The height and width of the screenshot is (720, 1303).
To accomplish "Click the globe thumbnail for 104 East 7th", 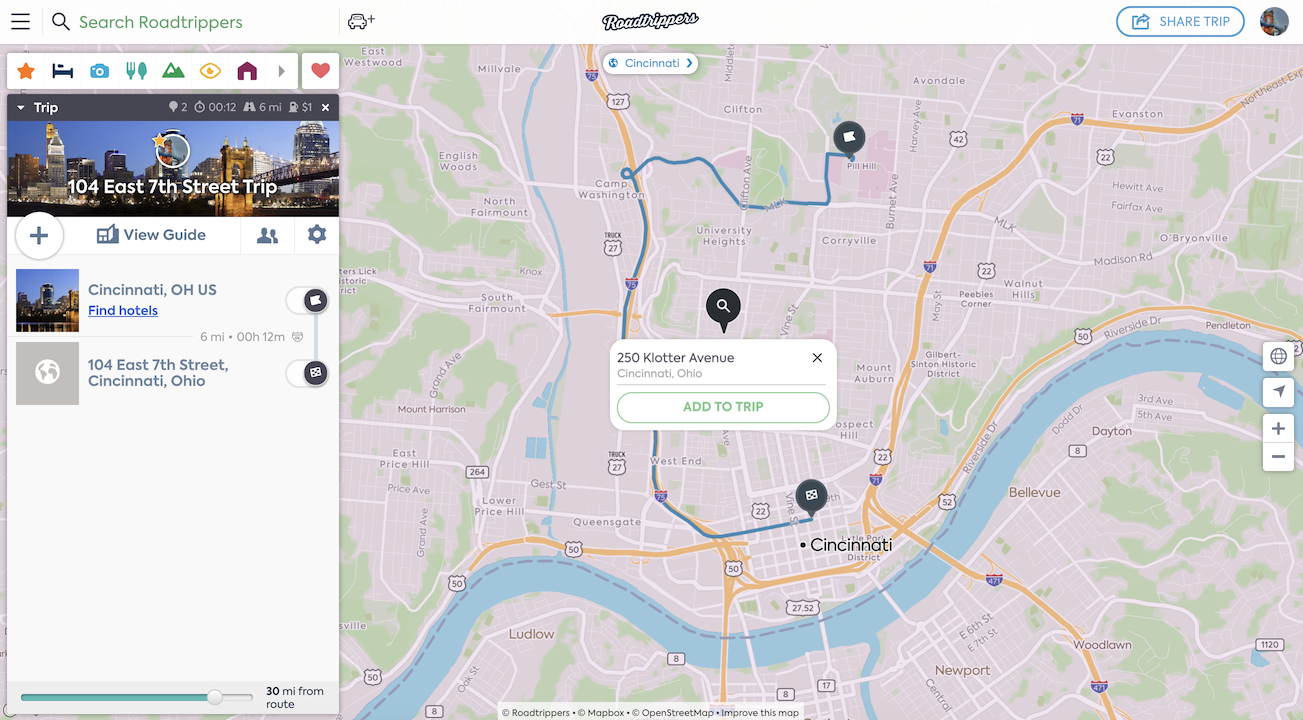I will click(47, 373).
